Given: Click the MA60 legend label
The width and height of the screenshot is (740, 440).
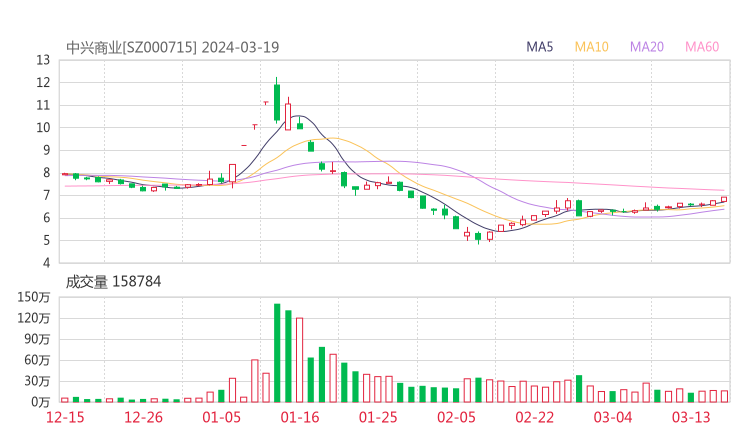Looking at the screenshot, I should (702, 47).
